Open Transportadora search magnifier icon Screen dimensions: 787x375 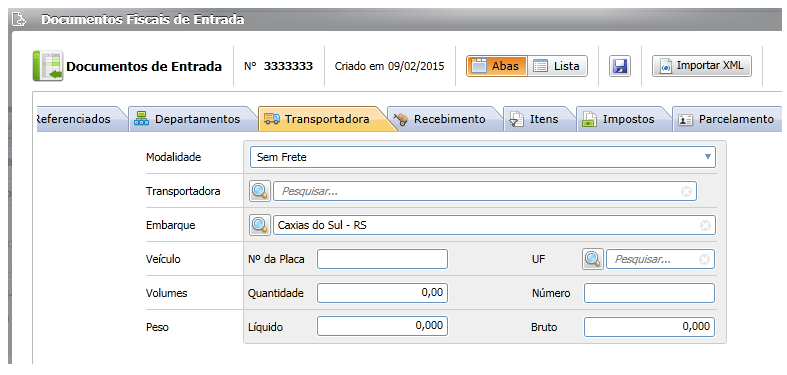coord(259,191)
